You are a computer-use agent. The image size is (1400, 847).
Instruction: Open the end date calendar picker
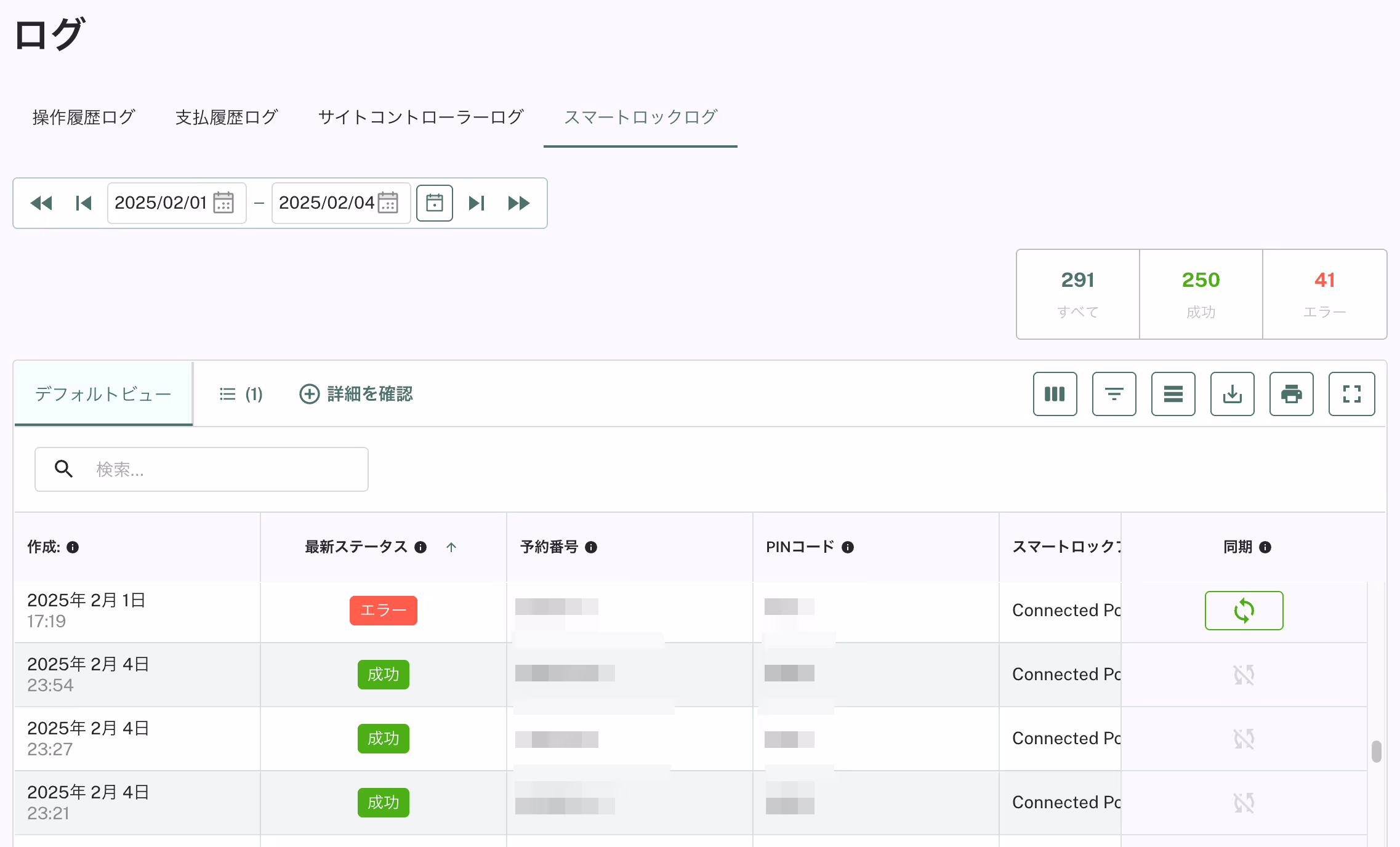click(x=388, y=203)
